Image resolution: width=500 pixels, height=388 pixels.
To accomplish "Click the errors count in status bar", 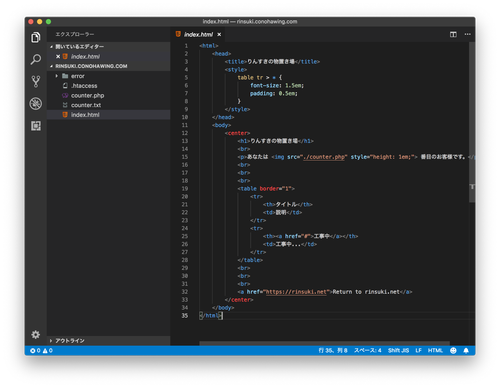I will 35,350.
